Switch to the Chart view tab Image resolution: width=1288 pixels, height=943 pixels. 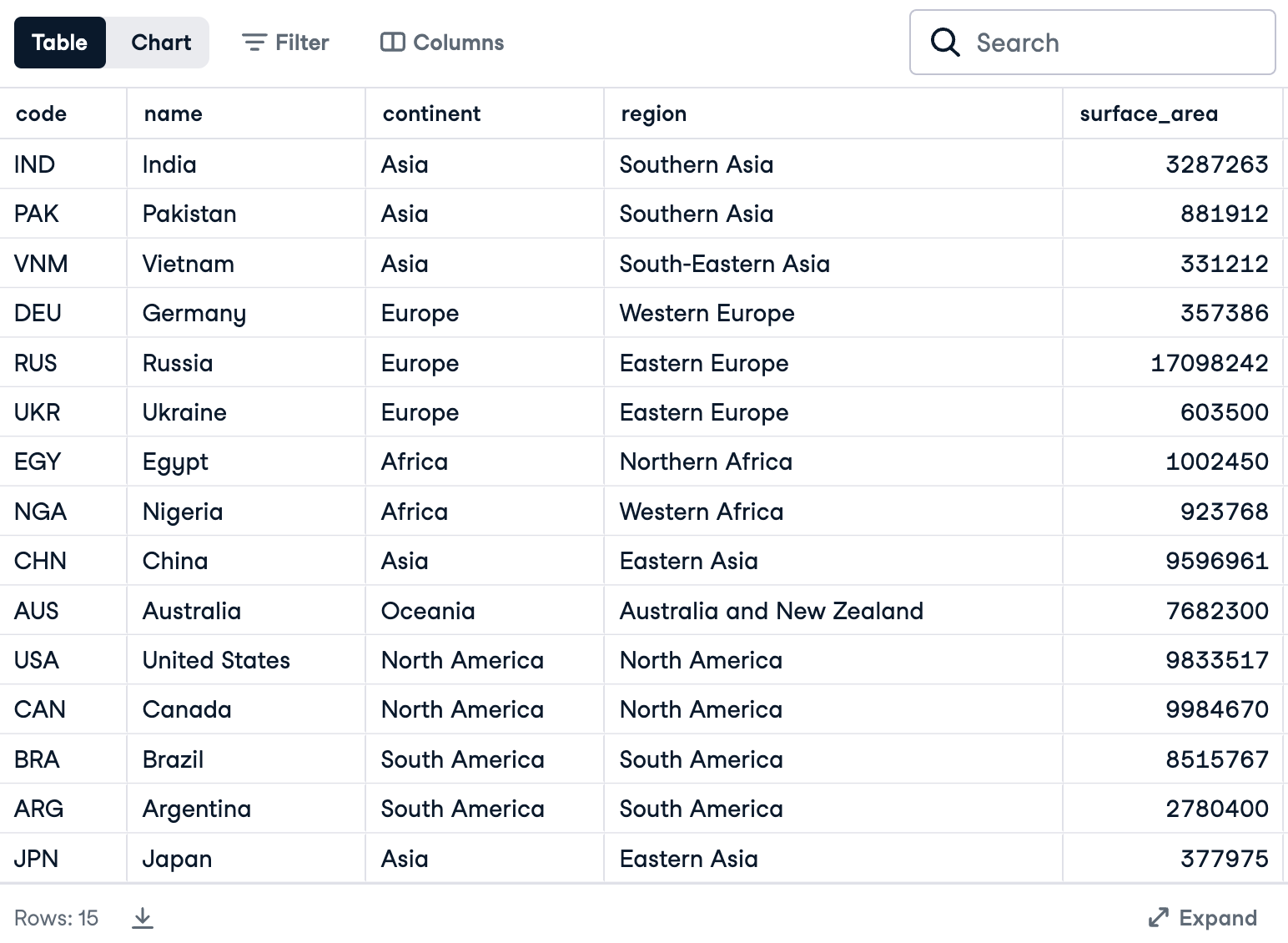(160, 43)
